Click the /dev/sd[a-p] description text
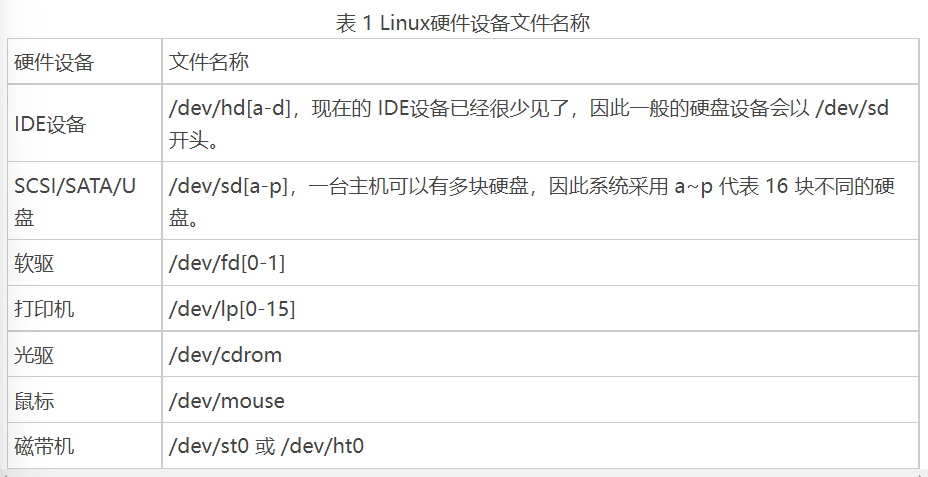This screenshot has width=928, height=477. click(x=531, y=201)
